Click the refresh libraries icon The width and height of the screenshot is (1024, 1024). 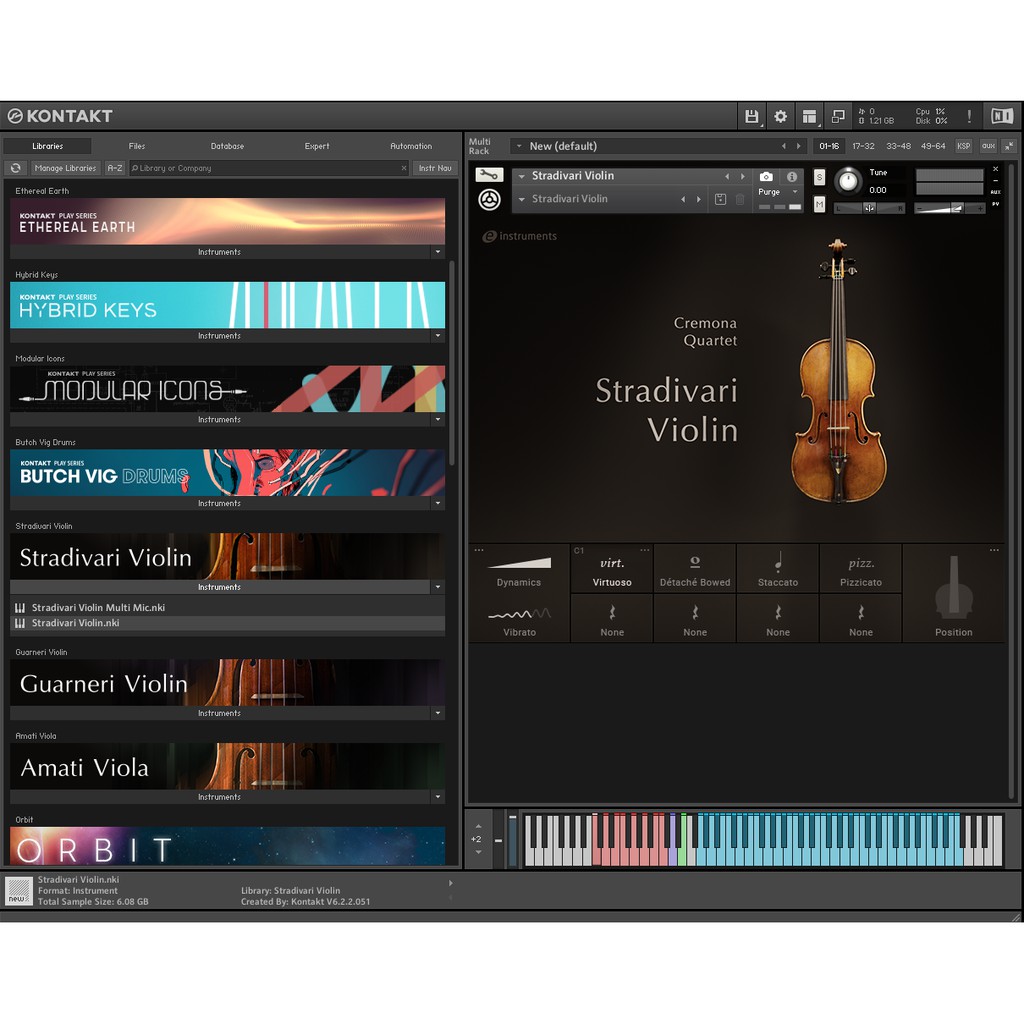[15, 168]
